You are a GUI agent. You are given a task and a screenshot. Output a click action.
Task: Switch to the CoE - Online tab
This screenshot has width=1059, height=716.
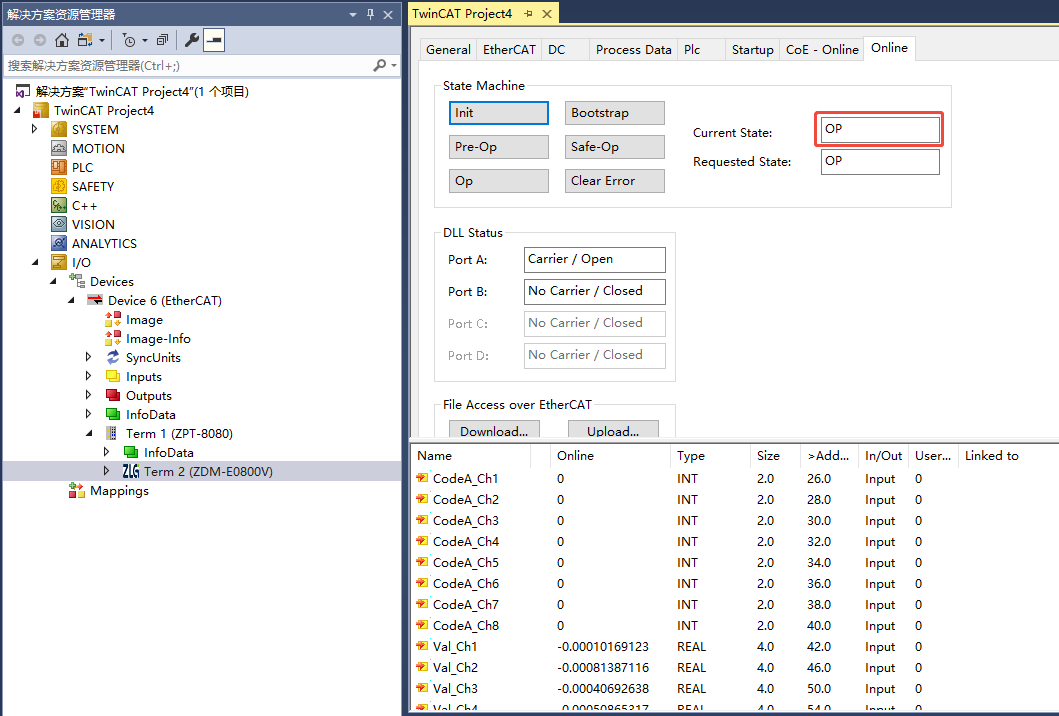pyautogui.click(x=822, y=49)
